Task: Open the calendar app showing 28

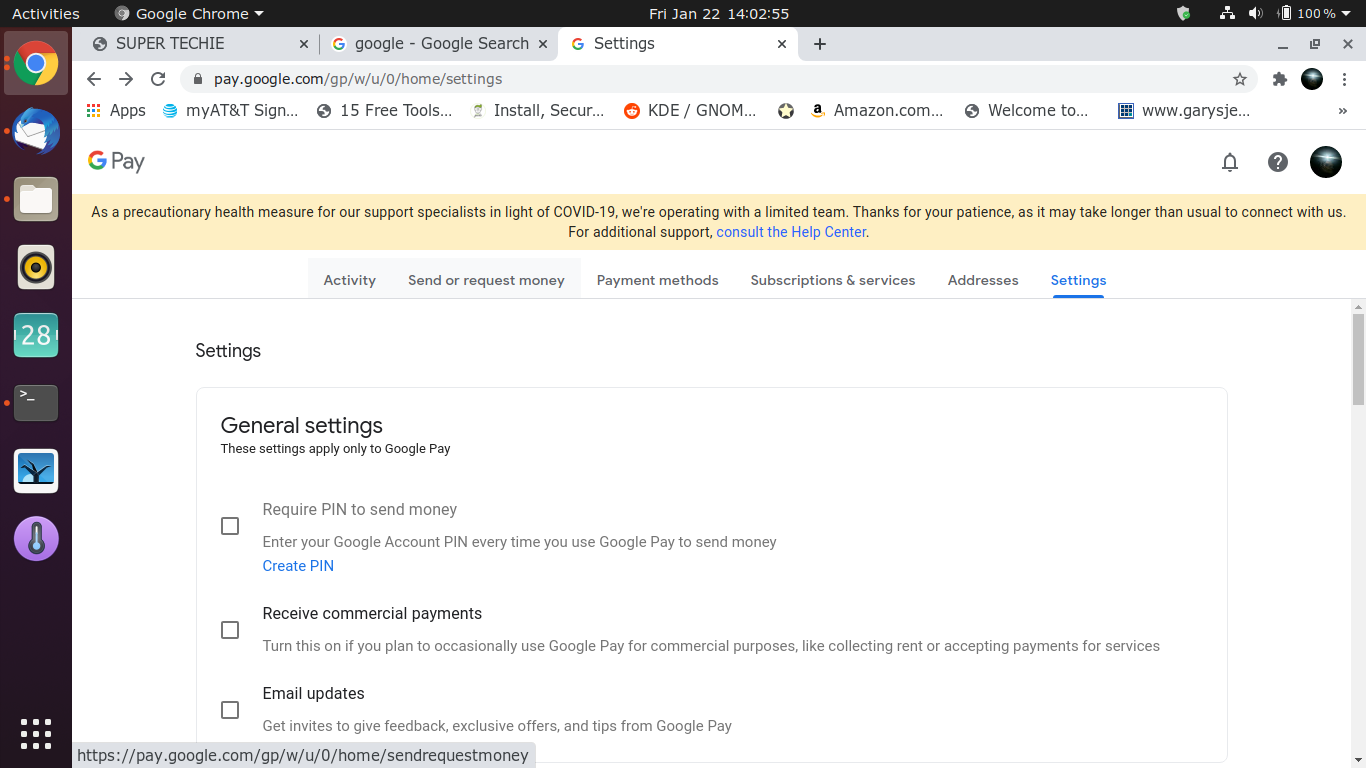Action: point(36,335)
